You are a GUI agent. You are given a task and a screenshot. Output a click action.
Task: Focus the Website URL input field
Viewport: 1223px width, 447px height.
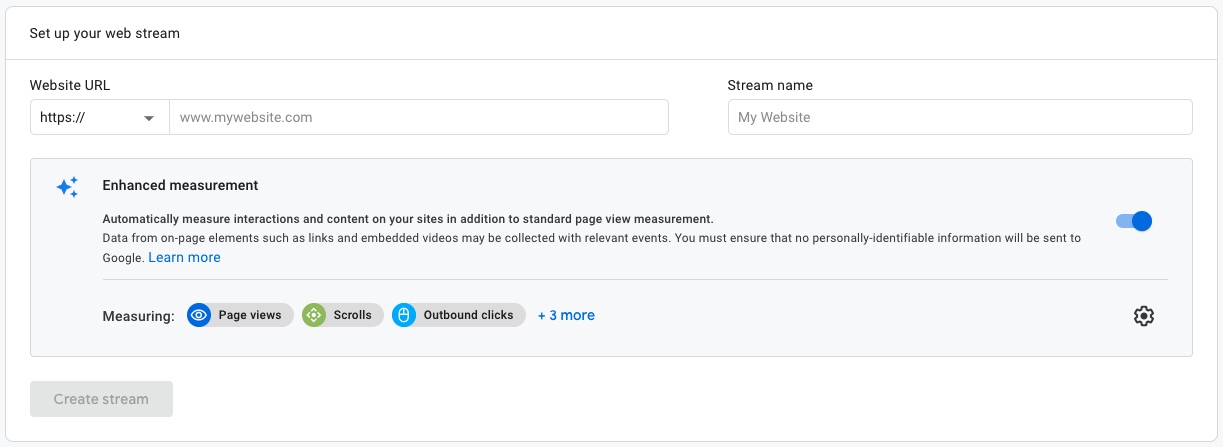[418, 117]
